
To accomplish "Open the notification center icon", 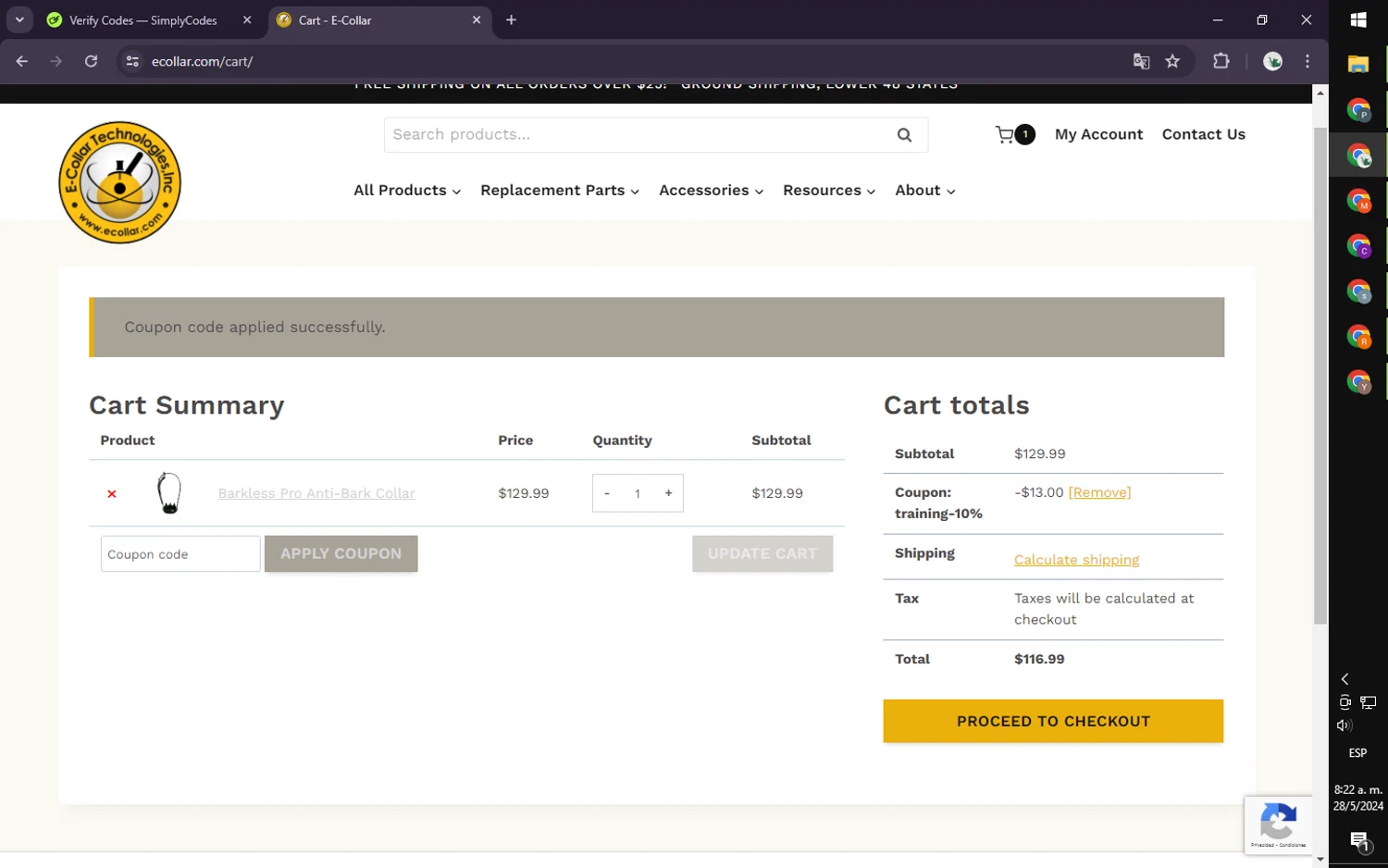I will coord(1358,841).
